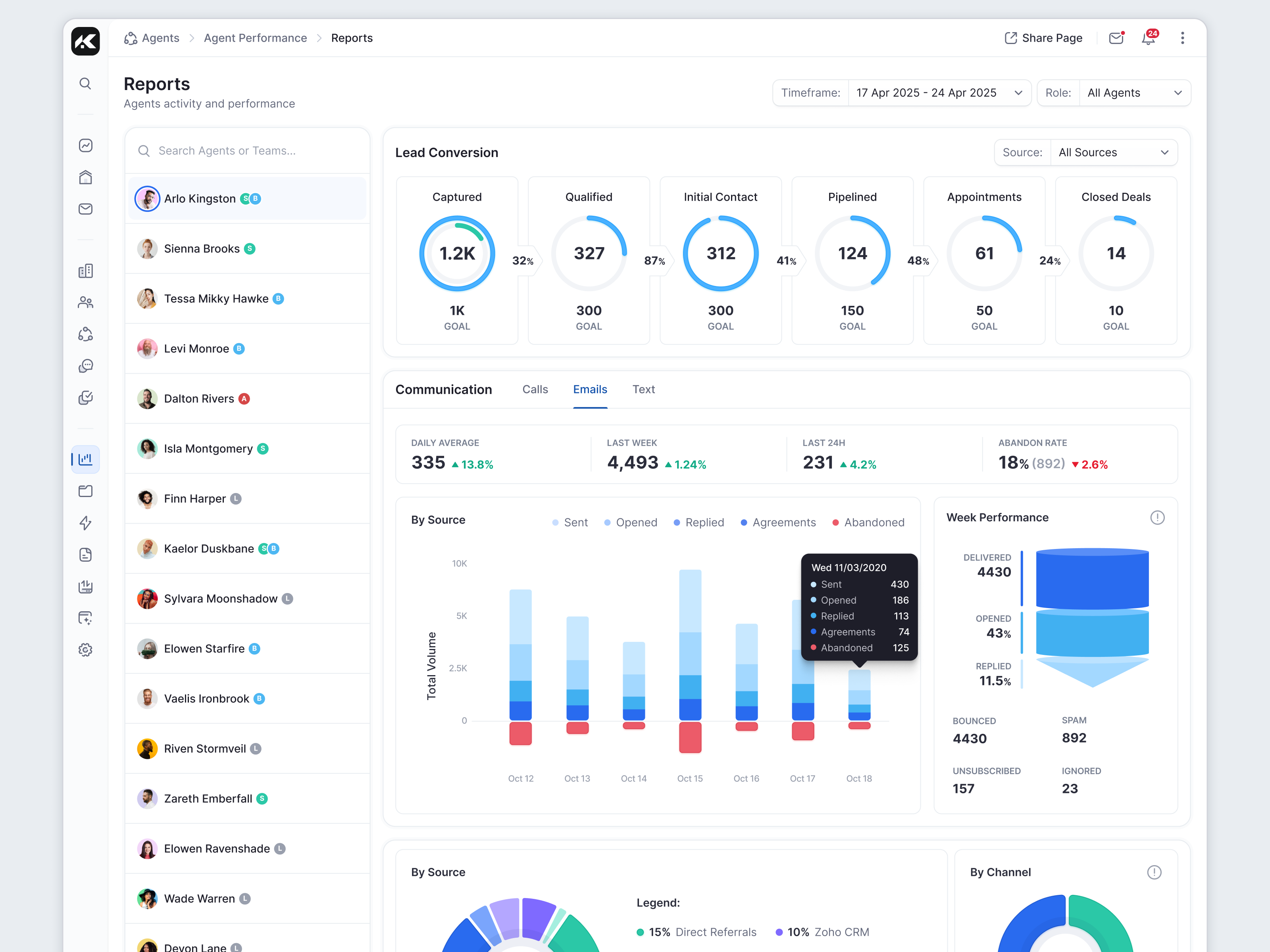The height and width of the screenshot is (952, 1270).
Task: Select the Tasks checkmark icon in sidebar
Action: click(x=85, y=397)
